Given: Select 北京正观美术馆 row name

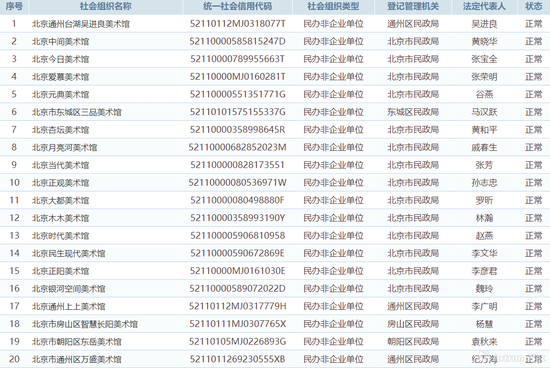Looking at the screenshot, I should tap(61, 182).
